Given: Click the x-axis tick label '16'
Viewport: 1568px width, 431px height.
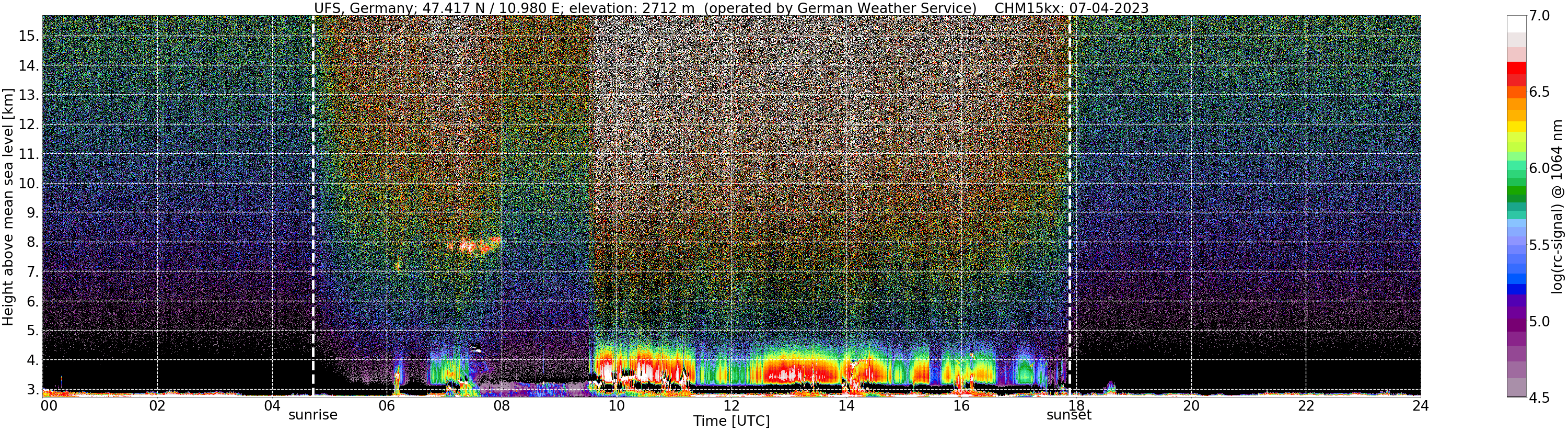Looking at the screenshot, I should point(961,405).
